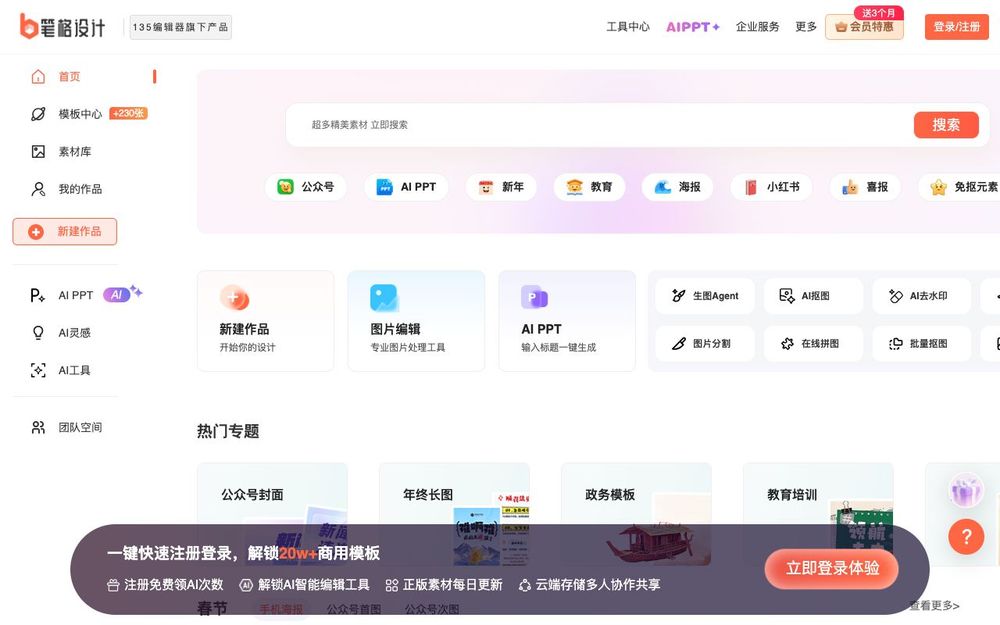Click the 立即登录体验 button

[832, 567]
